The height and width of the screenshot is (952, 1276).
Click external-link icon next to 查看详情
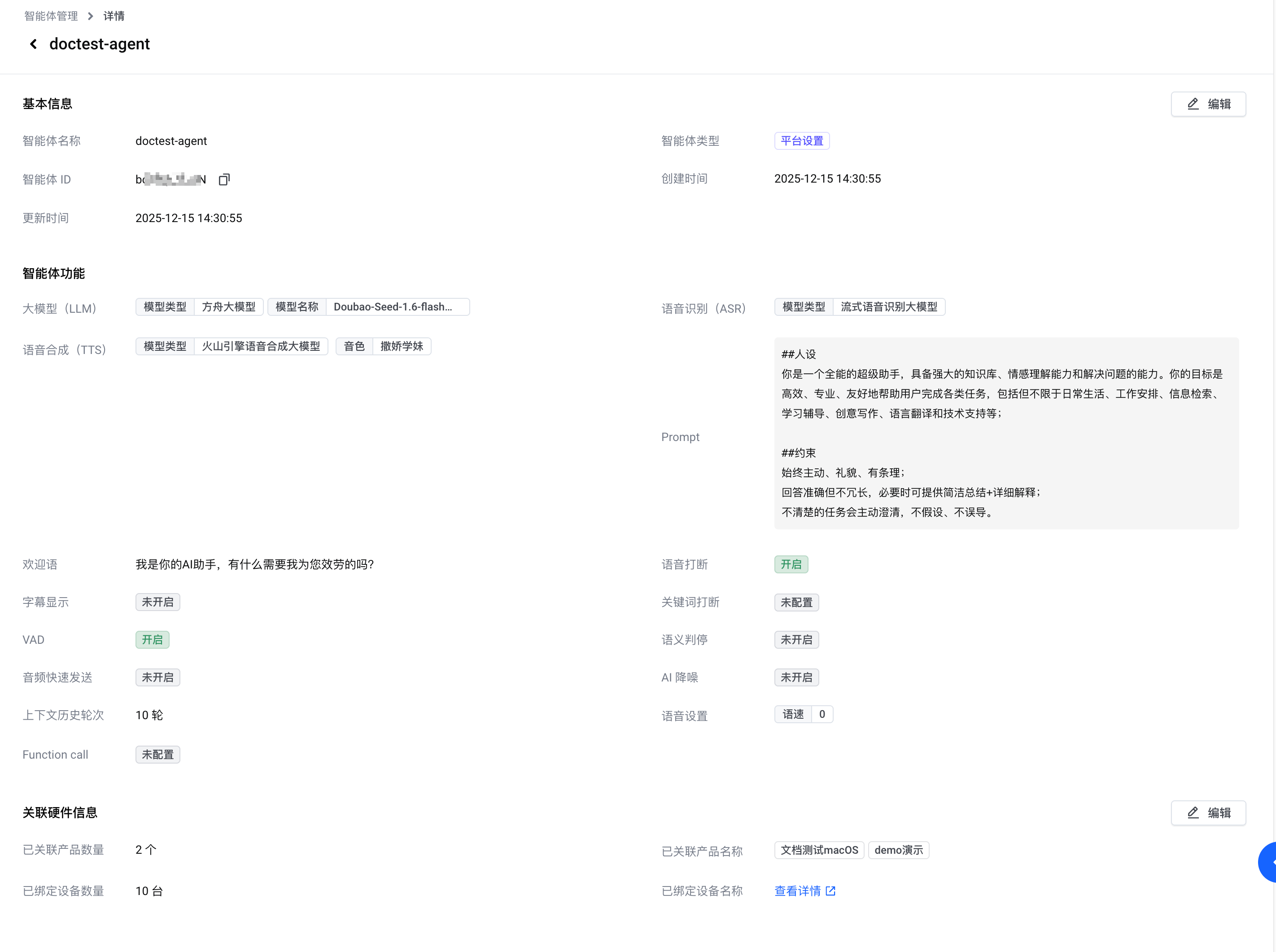click(x=830, y=891)
